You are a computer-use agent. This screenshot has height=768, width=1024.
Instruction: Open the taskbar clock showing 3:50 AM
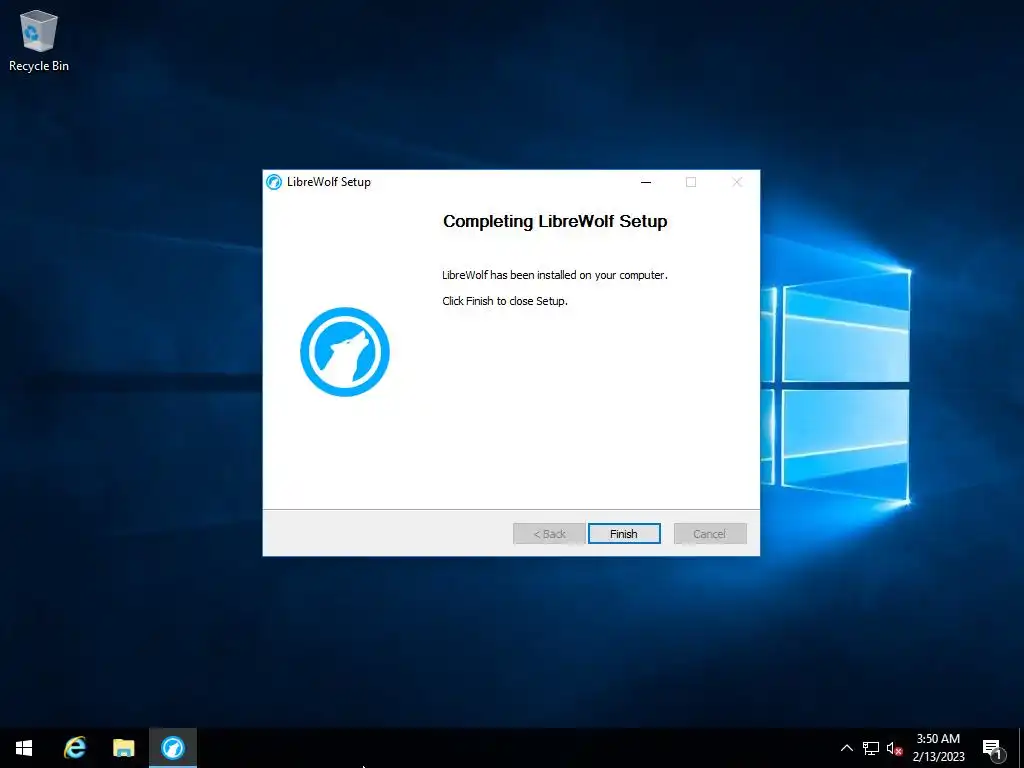click(x=938, y=748)
